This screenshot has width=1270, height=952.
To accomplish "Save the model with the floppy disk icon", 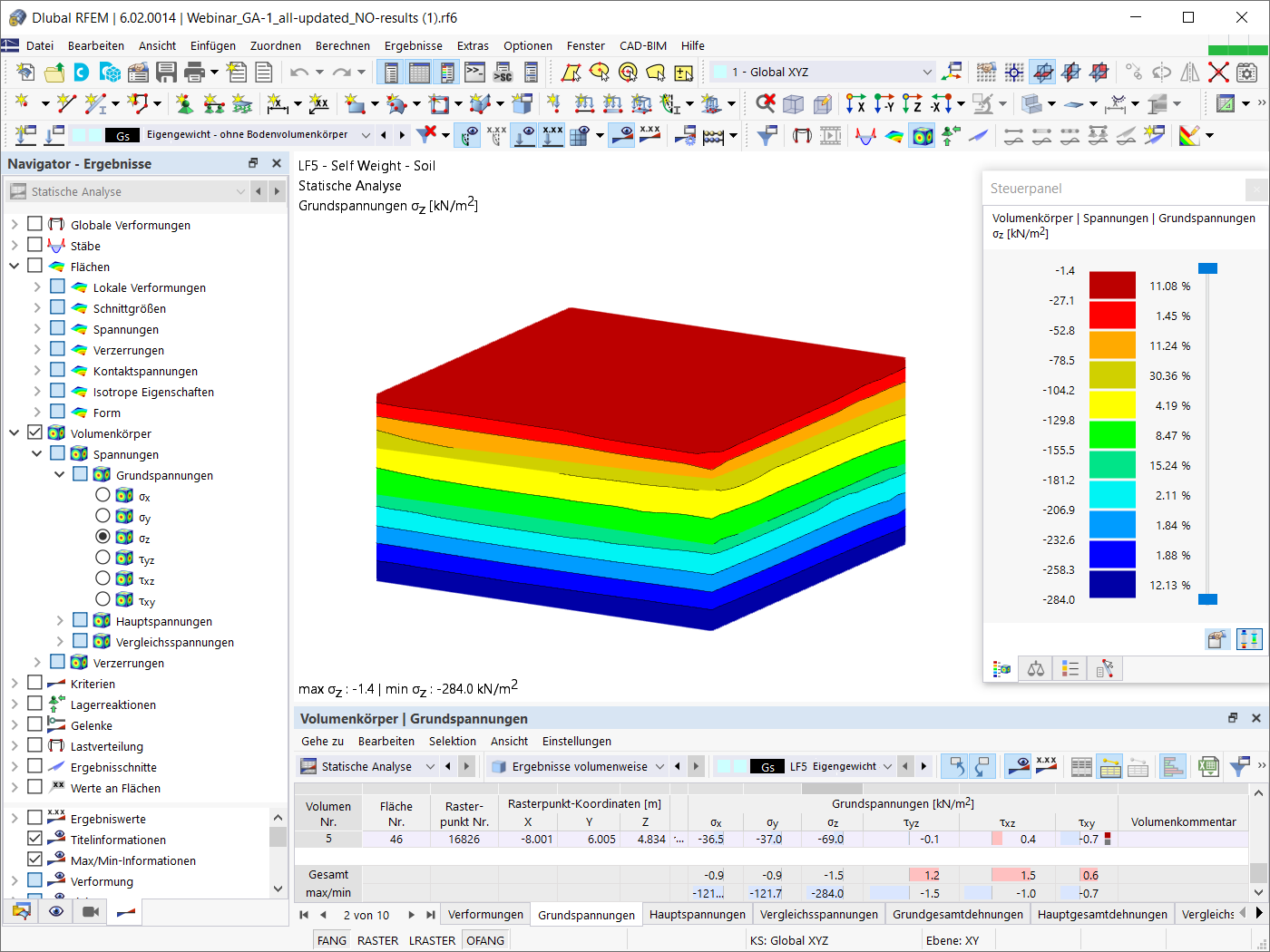I will pyautogui.click(x=166, y=73).
